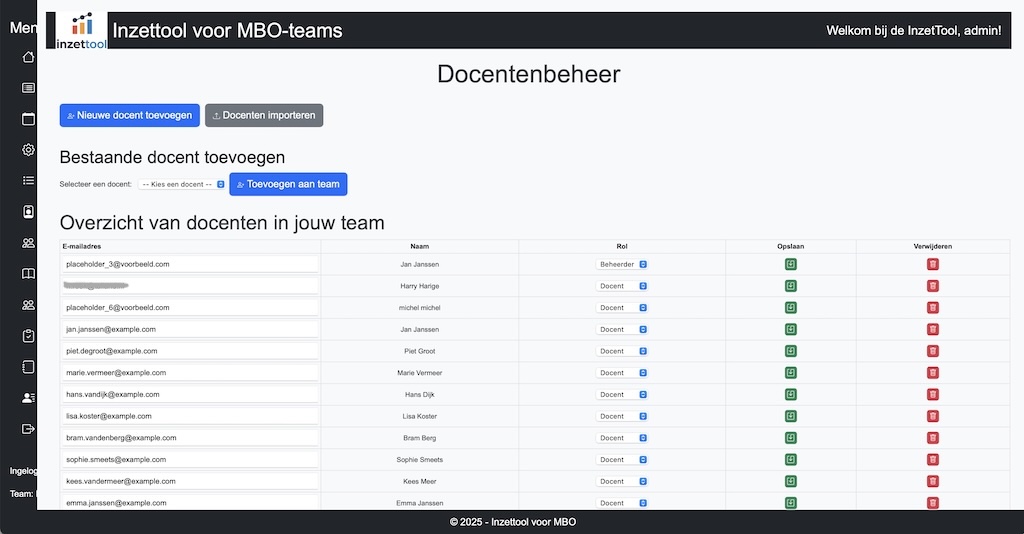Click the Inzettool logo
The image size is (1024, 534).
(82, 31)
